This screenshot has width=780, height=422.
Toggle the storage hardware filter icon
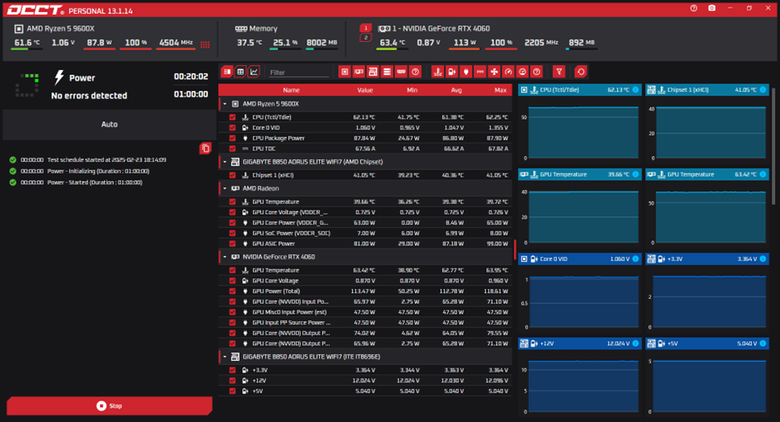point(387,72)
